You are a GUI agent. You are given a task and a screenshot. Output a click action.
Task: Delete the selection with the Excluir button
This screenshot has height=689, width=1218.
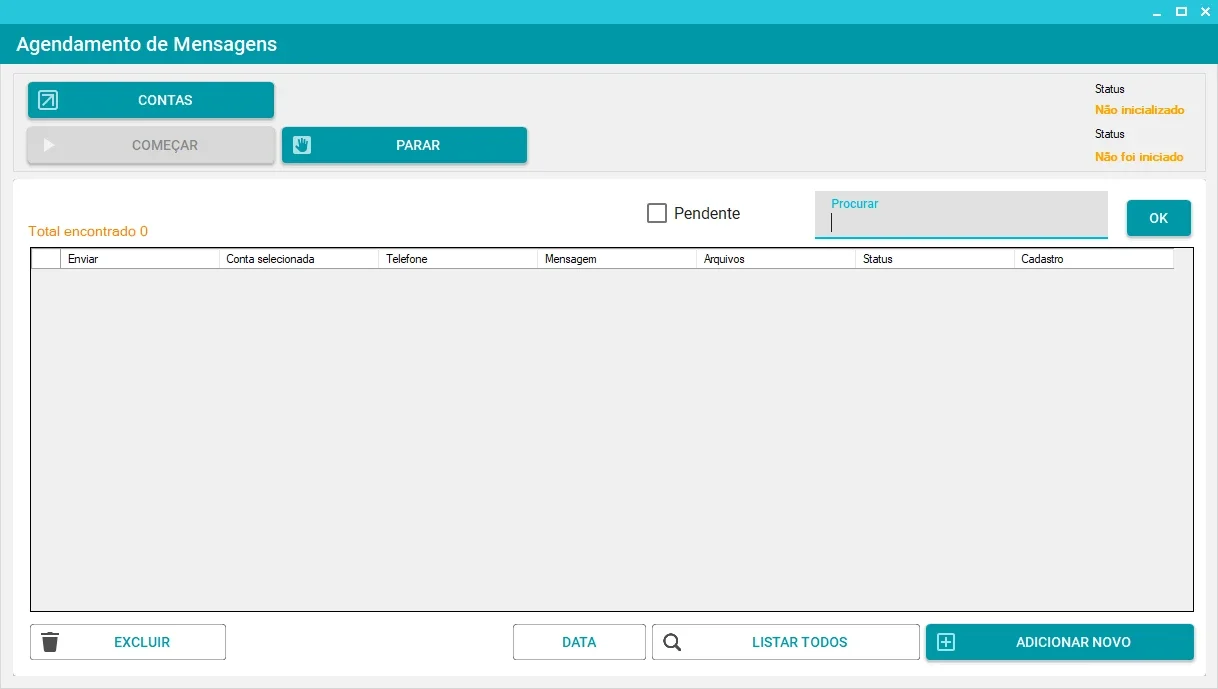click(x=128, y=642)
